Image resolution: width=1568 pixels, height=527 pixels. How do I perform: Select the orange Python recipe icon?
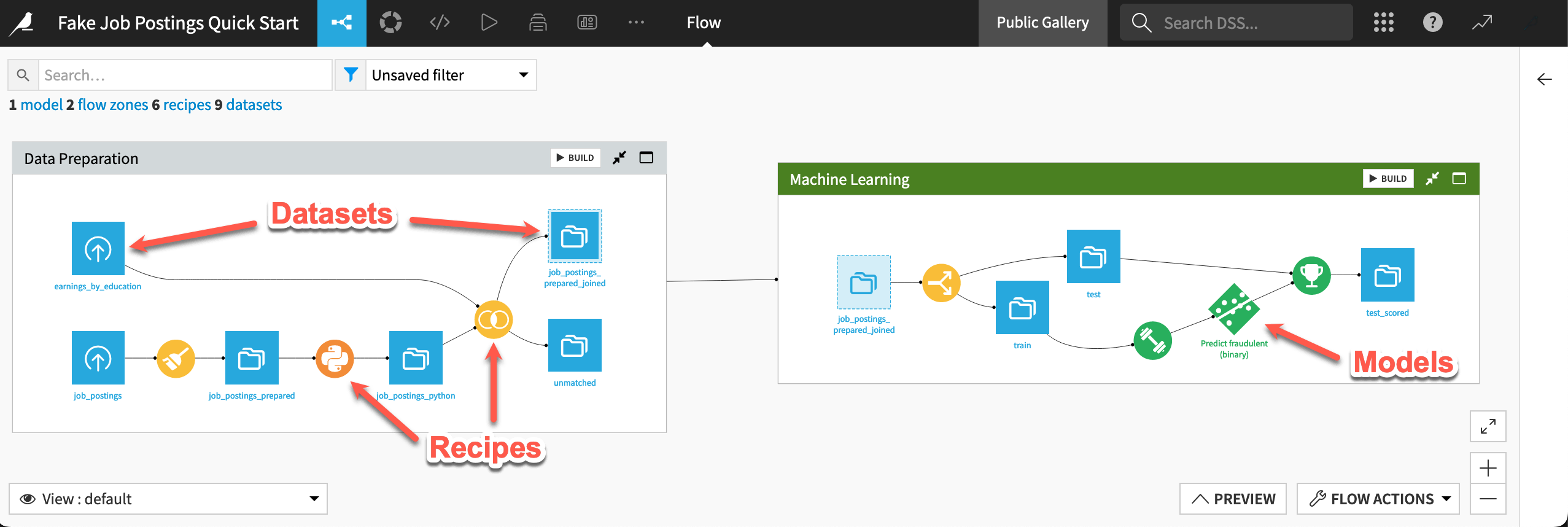pyautogui.click(x=335, y=359)
